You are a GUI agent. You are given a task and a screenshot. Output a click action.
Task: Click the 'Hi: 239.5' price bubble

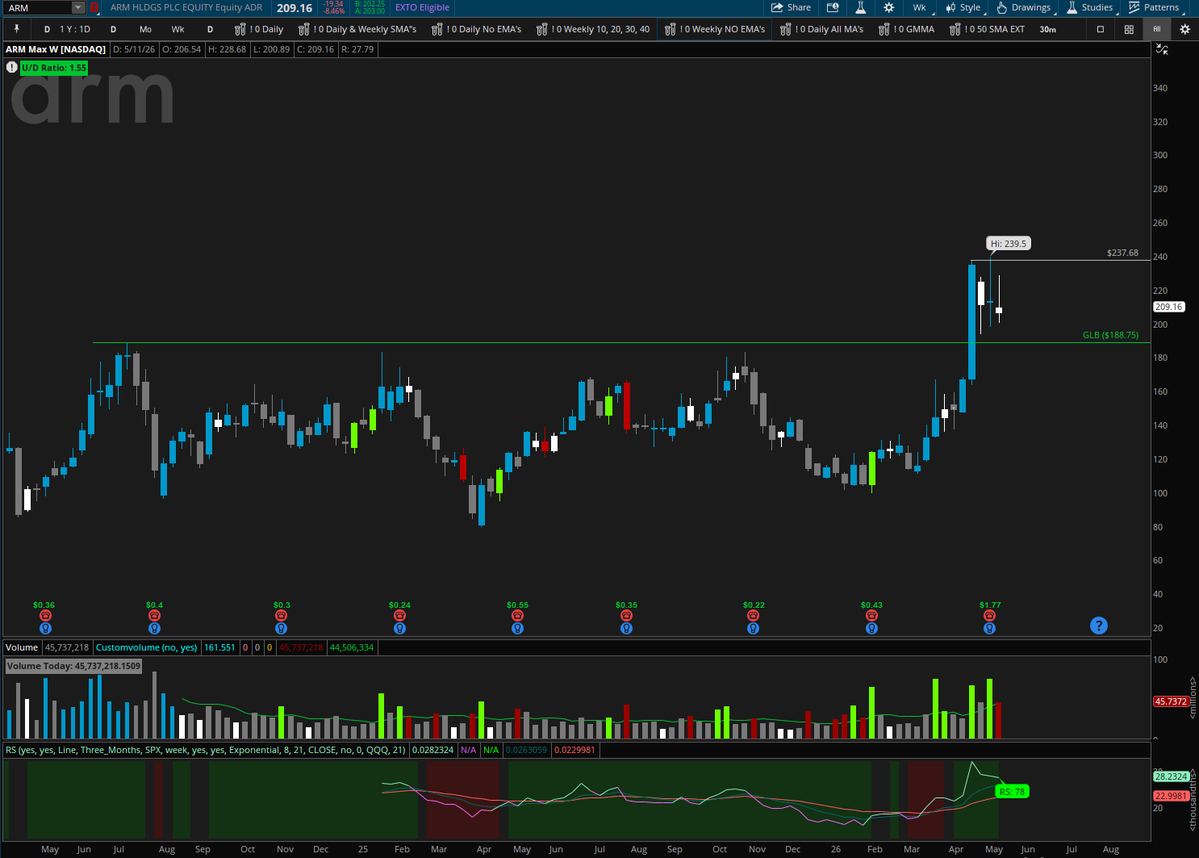1009,243
